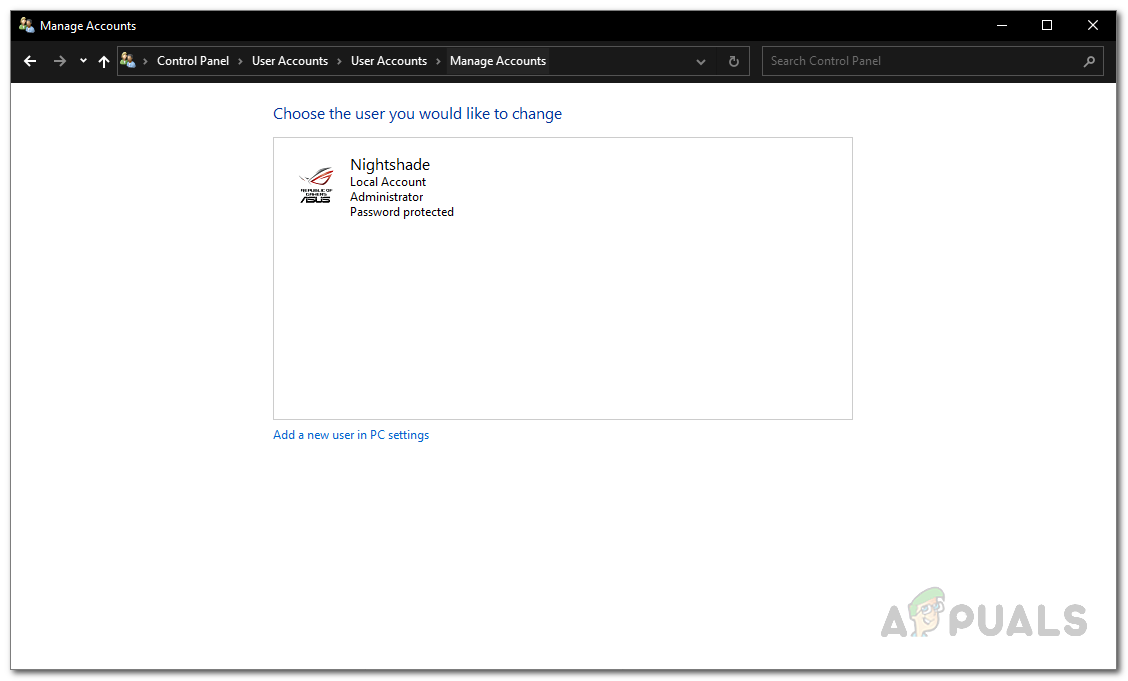Go up one level with the up arrow

coord(104,61)
